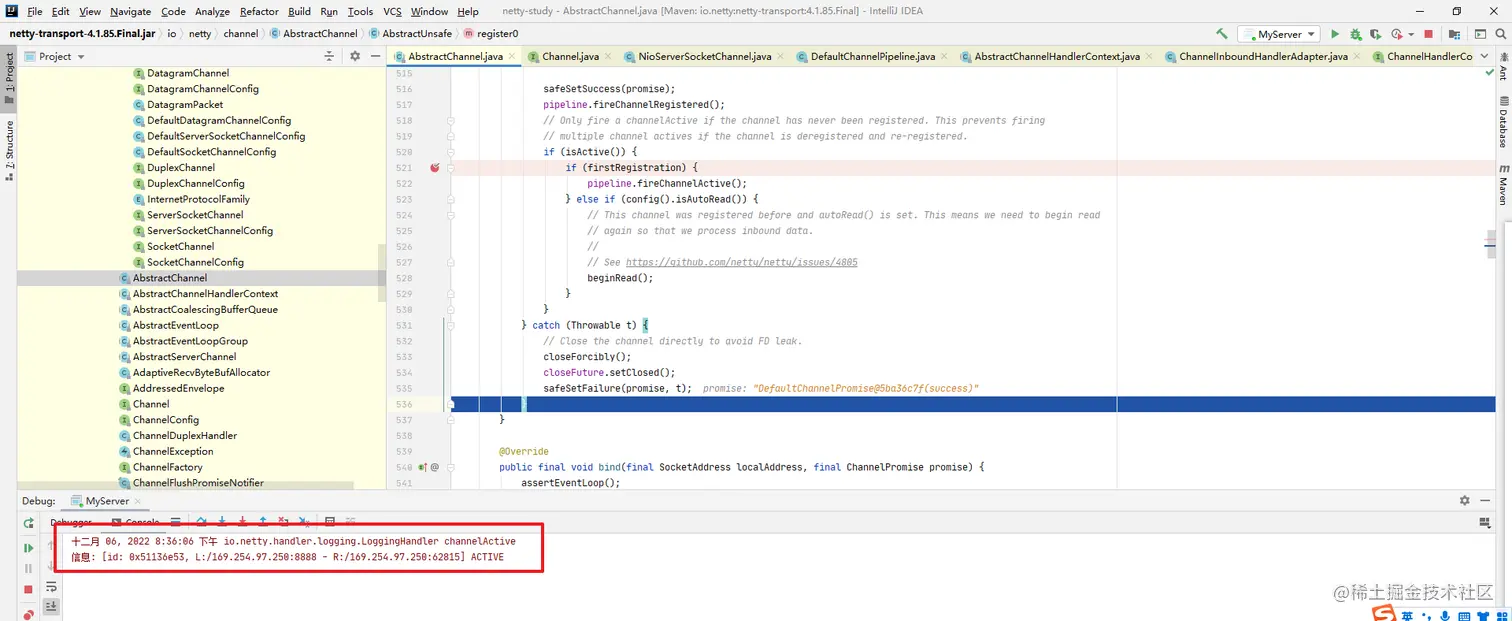Viewport: 1512px width, 621px height.
Task: Click the Project panel collapse-all icon
Action: (329, 56)
